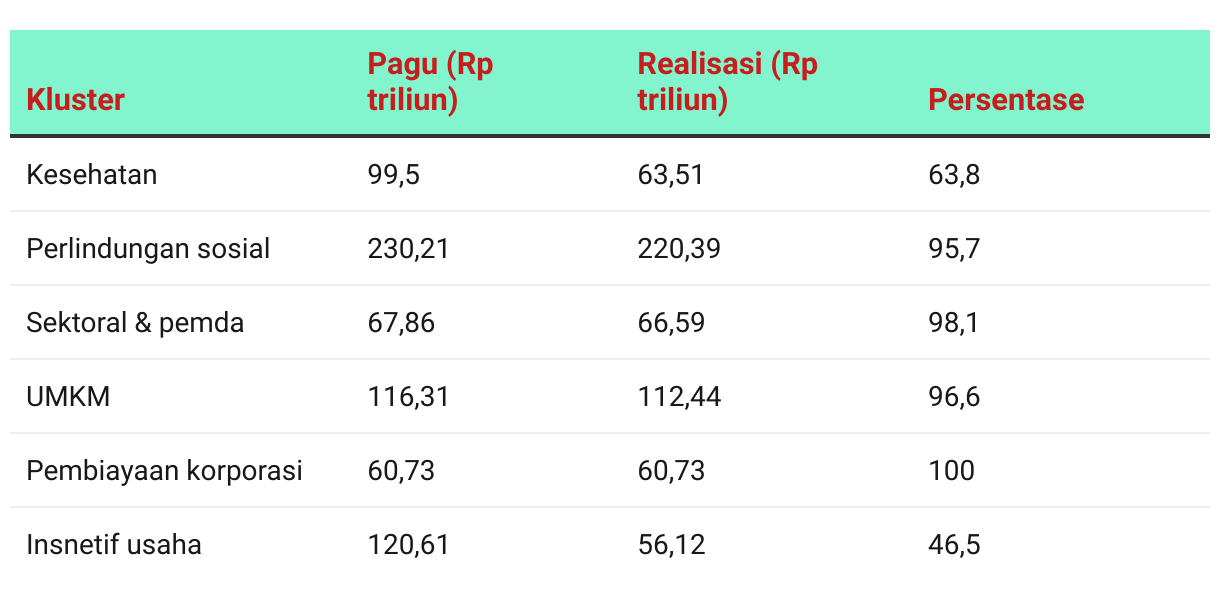
Task: Click the Sektoral & pemda cell
Action: (x=135, y=323)
